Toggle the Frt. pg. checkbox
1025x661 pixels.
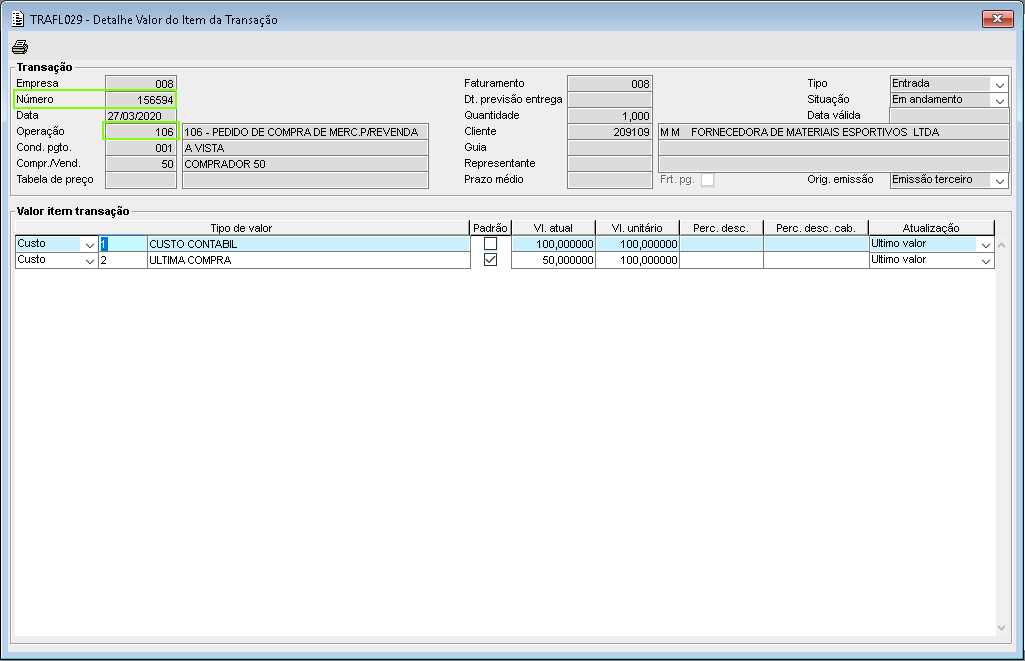coord(707,180)
